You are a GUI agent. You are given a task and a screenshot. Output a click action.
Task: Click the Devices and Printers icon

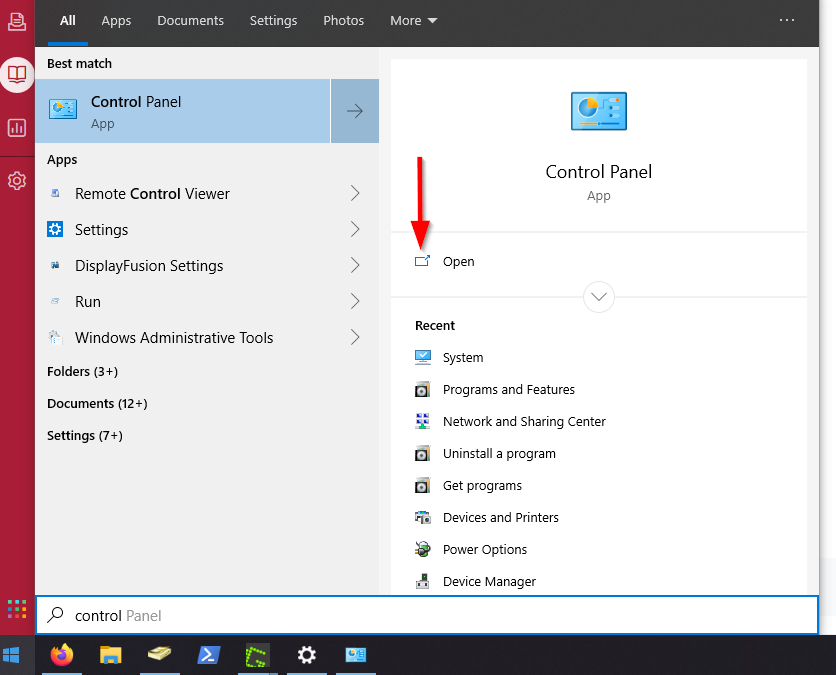point(423,517)
